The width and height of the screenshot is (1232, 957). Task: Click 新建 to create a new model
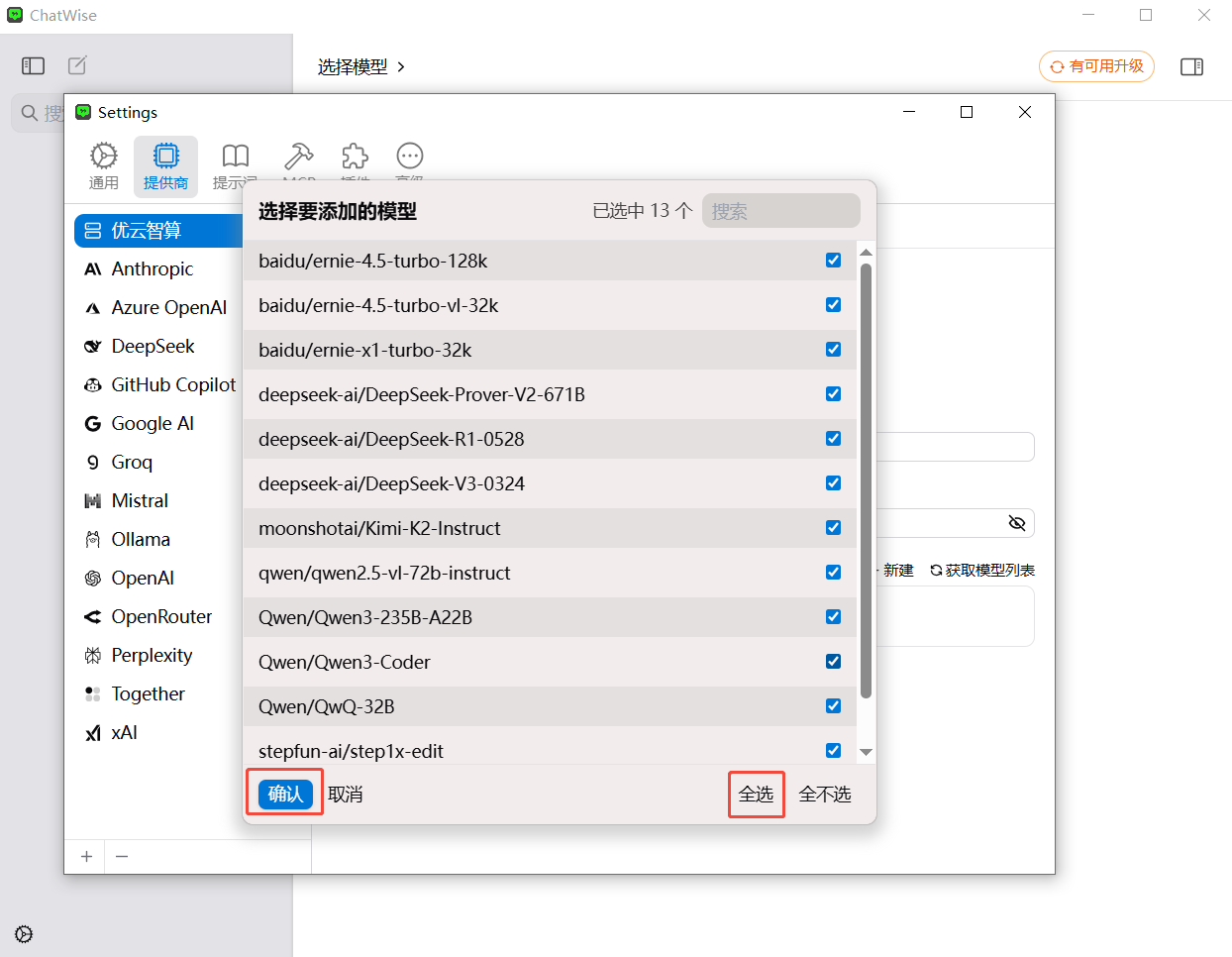pos(898,571)
